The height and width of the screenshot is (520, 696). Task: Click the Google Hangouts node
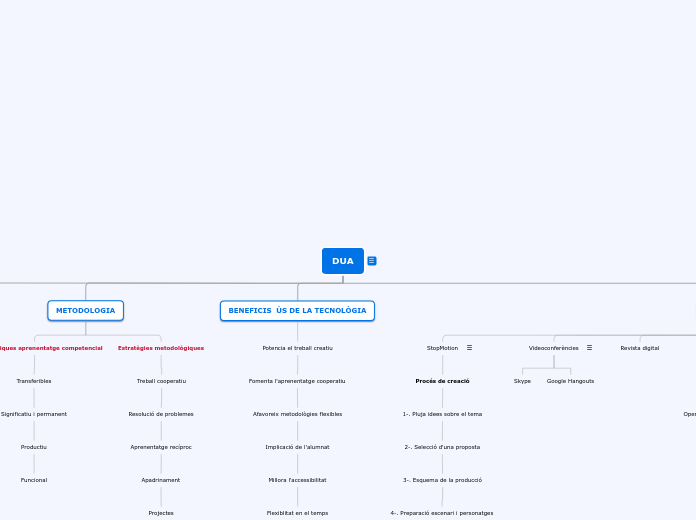tap(570, 381)
